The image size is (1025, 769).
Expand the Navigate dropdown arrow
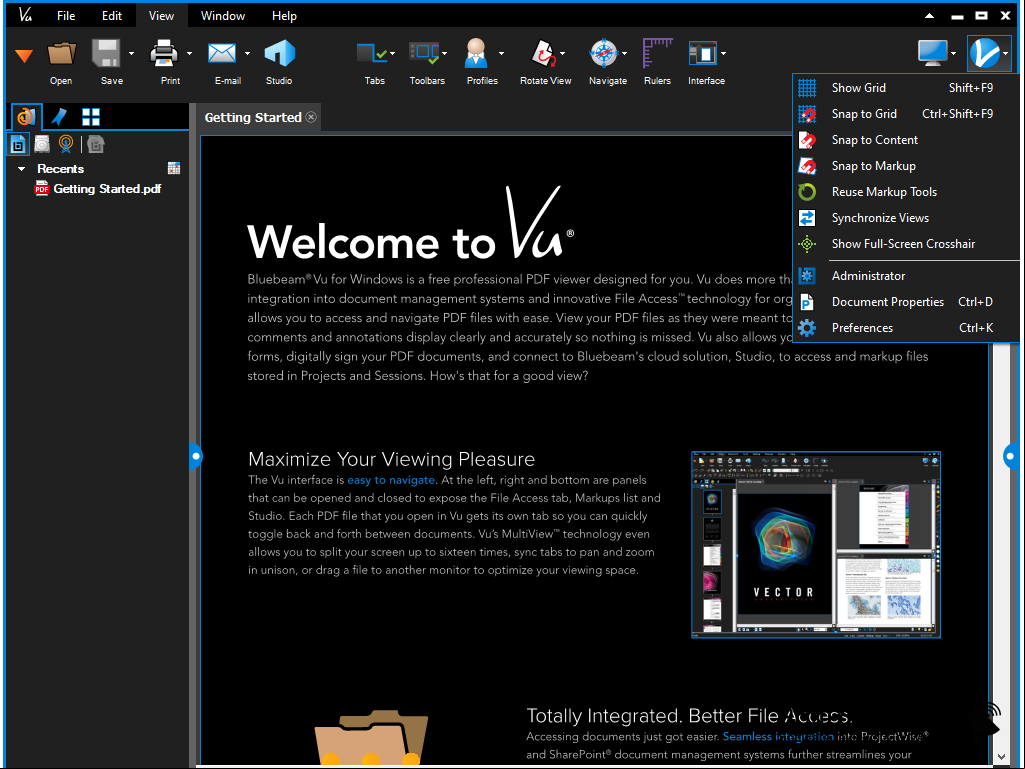(625, 54)
